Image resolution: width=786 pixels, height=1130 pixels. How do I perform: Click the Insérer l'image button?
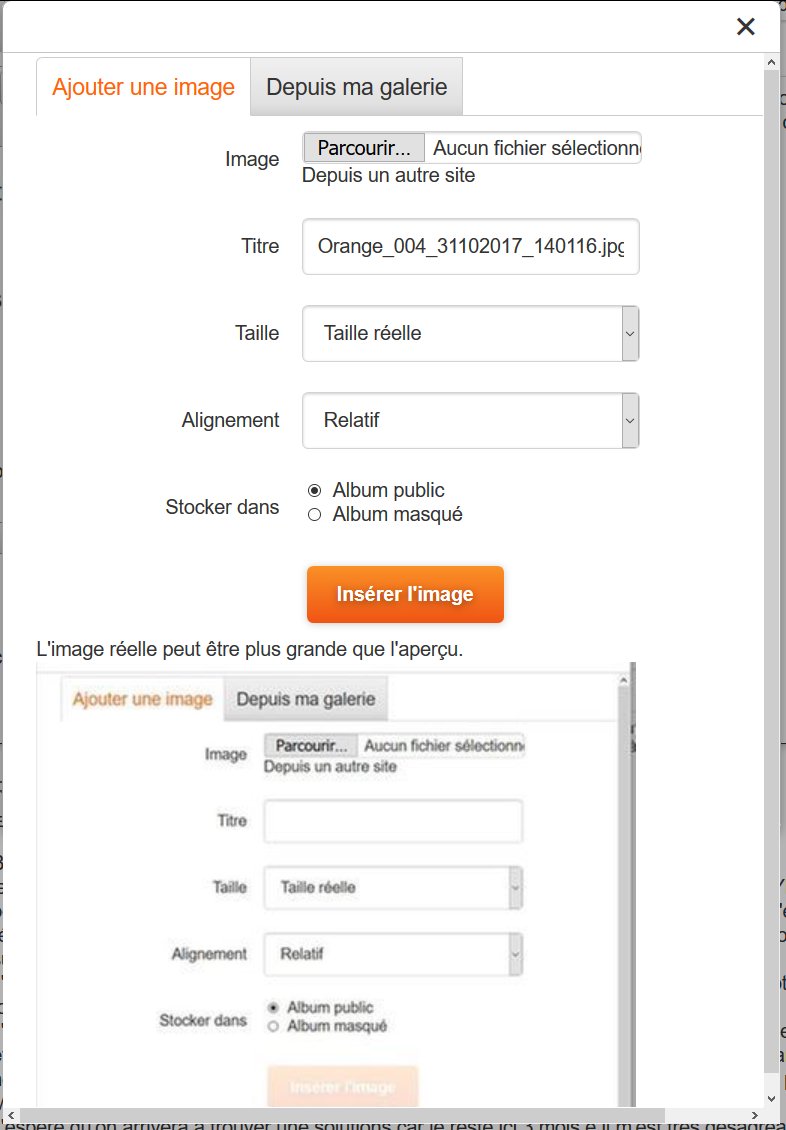405,595
